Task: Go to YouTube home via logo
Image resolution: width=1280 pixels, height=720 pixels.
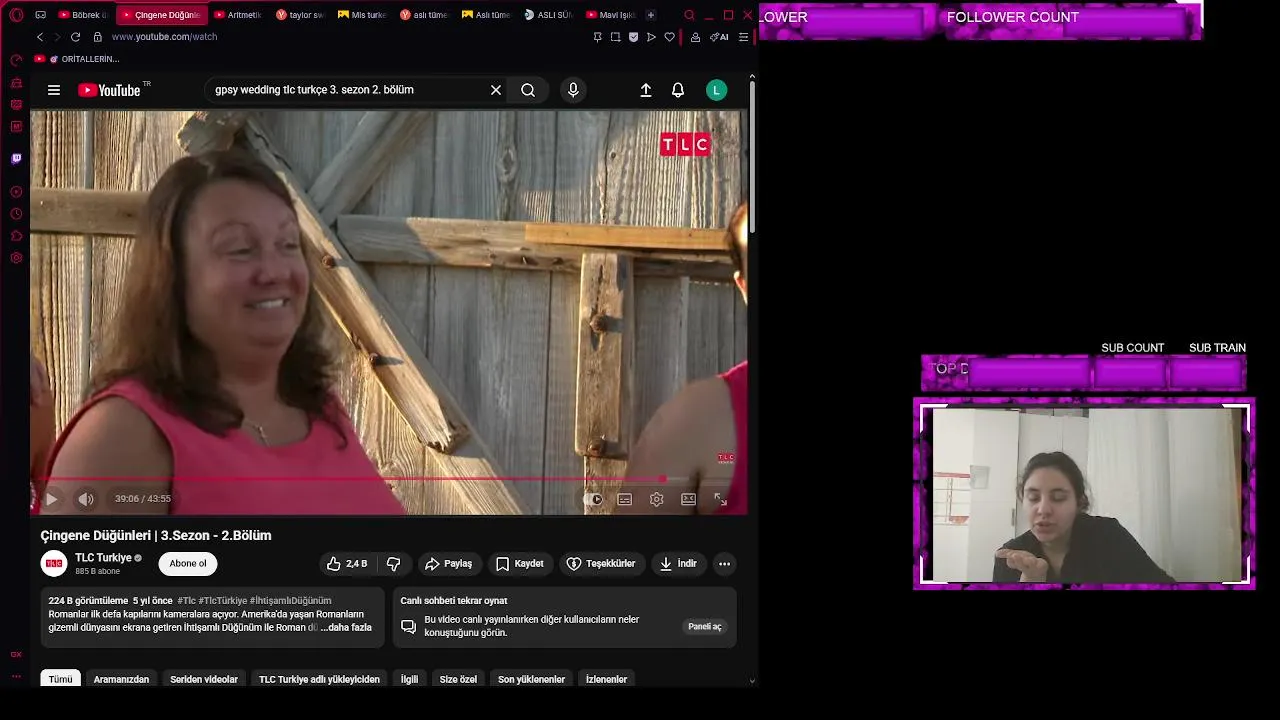Action: (110, 90)
